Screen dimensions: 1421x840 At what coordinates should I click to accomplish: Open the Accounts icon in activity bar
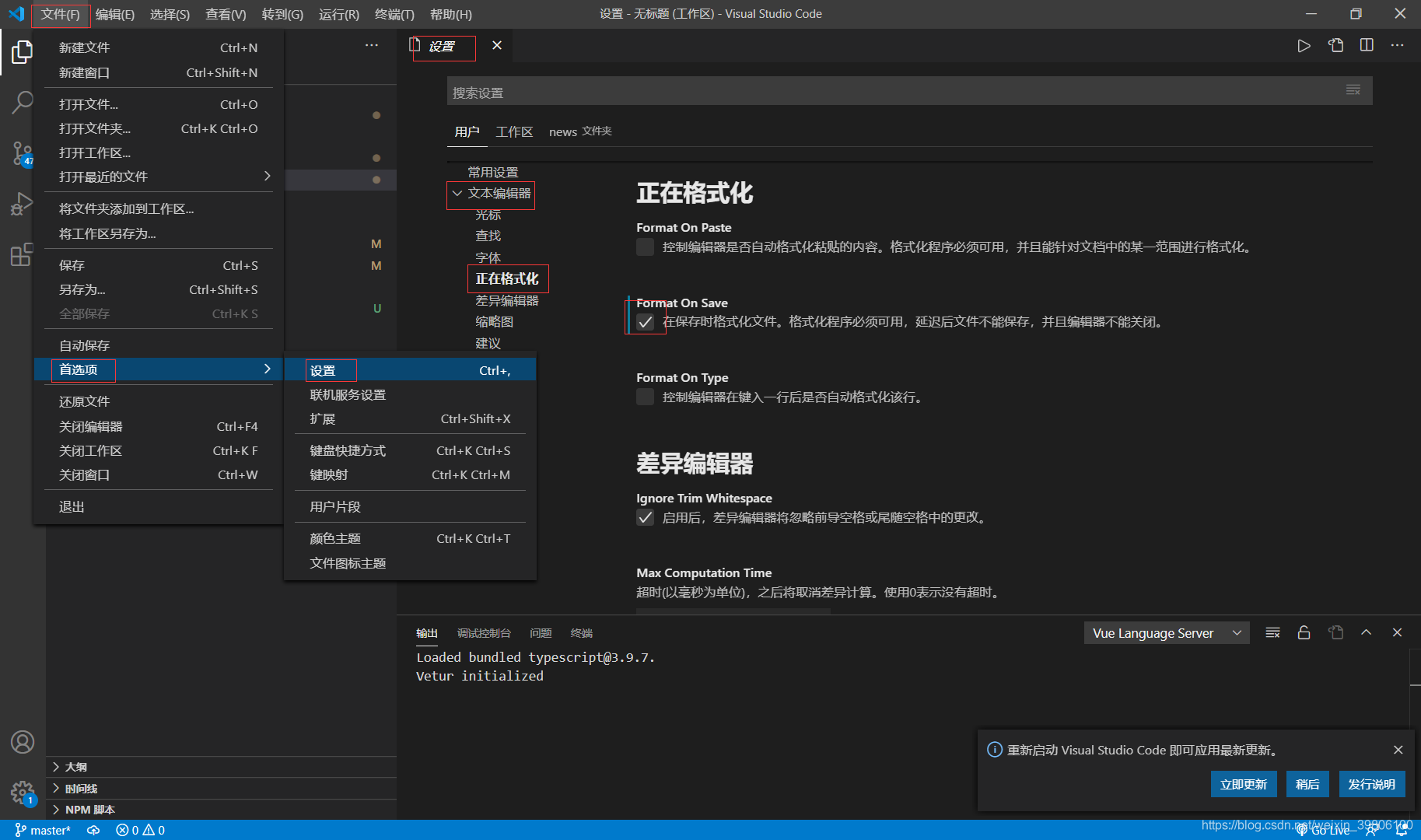click(23, 742)
